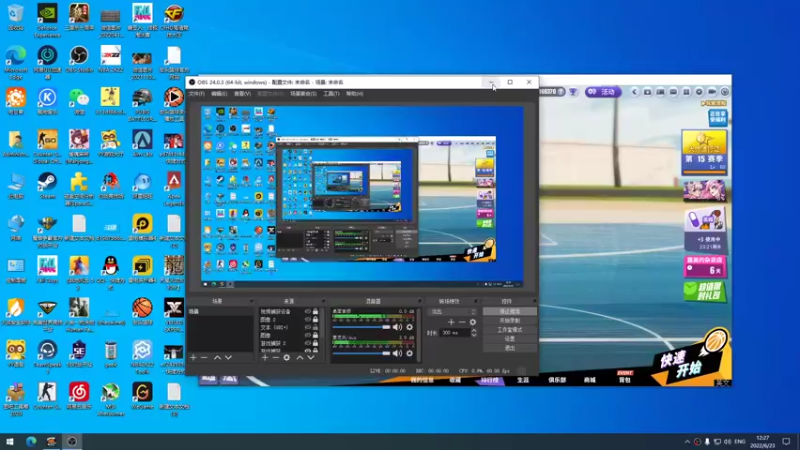Toggle lock on the Image 2 source
800x450 pixels.
315,319
